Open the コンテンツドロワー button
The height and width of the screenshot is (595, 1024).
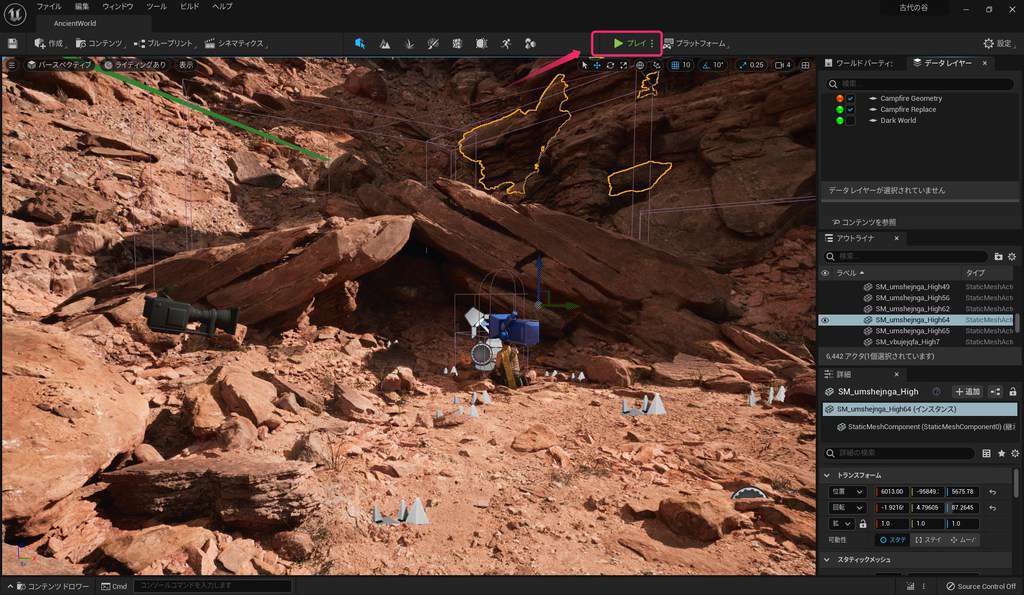click(x=52, y=587)
